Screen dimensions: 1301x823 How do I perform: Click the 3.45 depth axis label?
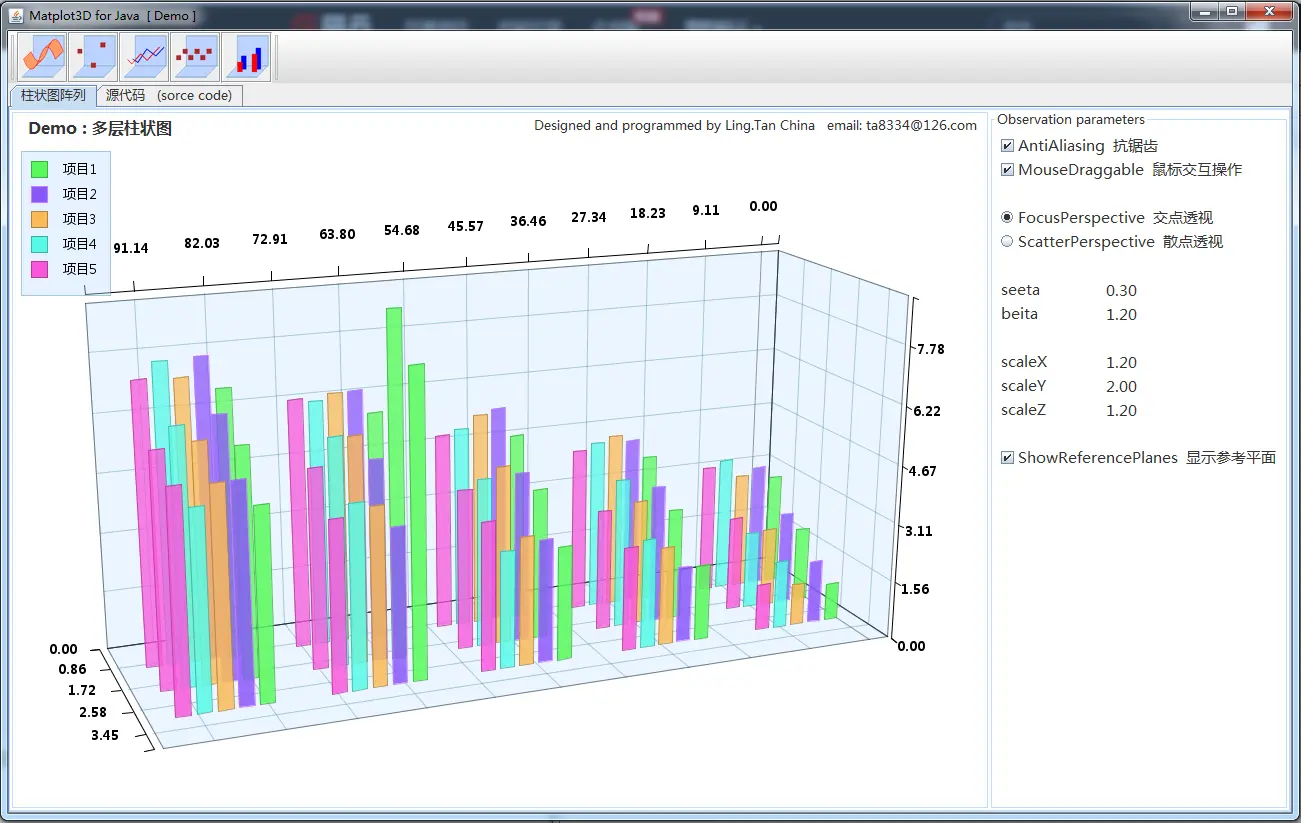104,736
